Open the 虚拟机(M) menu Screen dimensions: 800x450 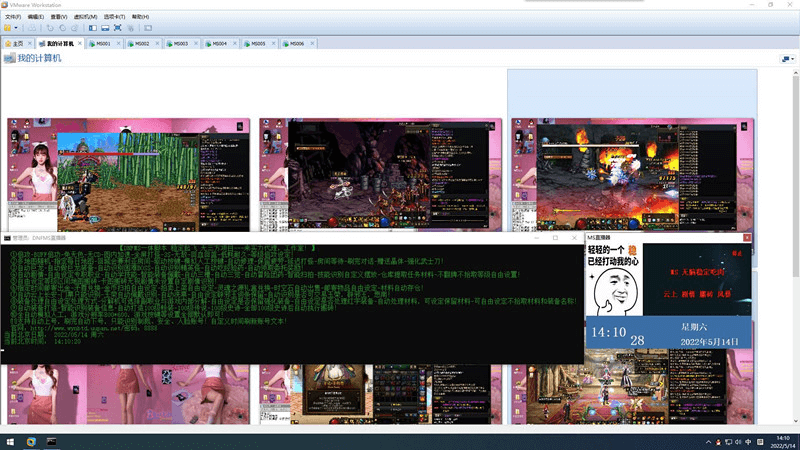pos(85,17)
